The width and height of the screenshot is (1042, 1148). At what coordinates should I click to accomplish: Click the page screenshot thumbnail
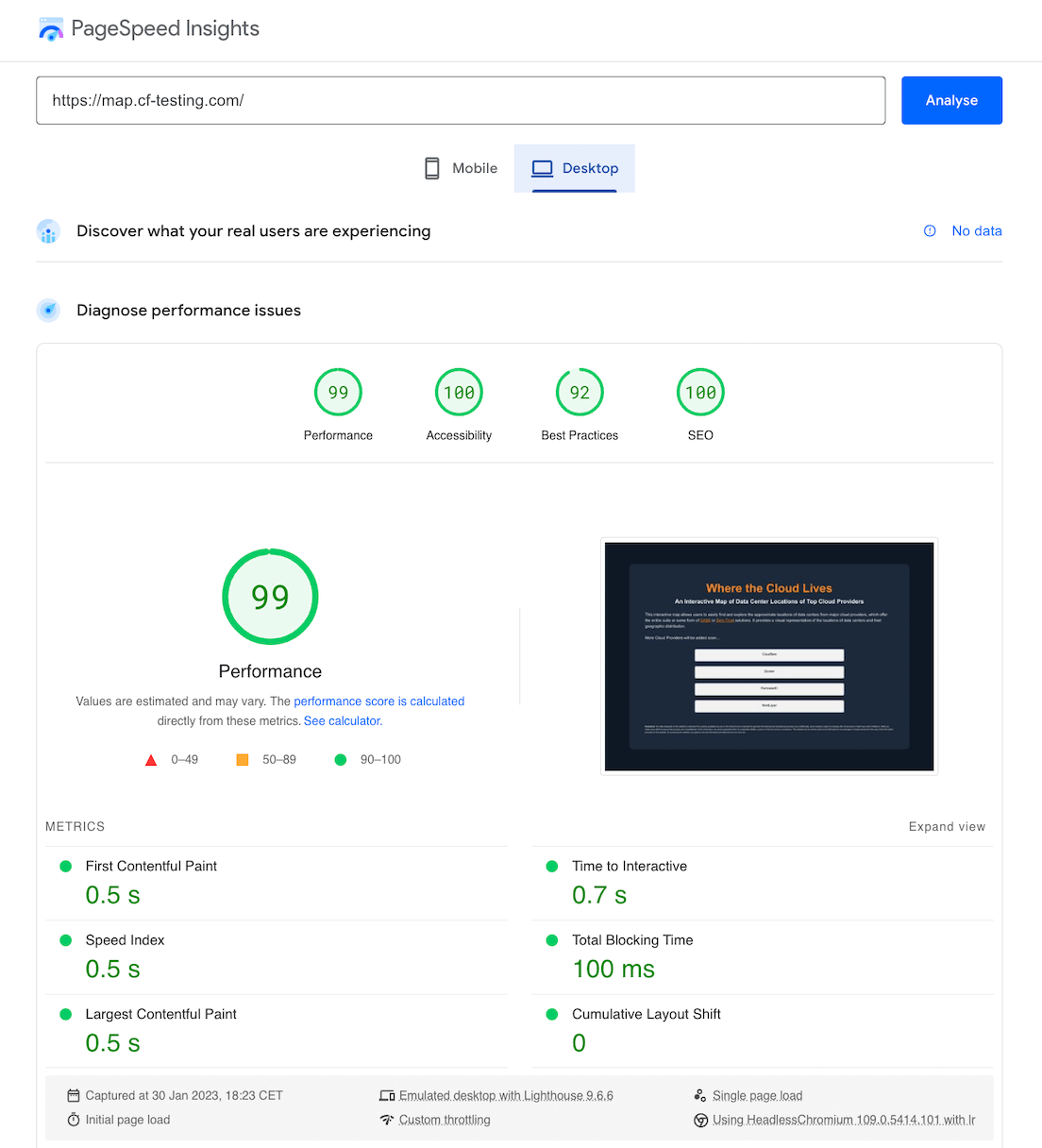[x=769, y=657]
